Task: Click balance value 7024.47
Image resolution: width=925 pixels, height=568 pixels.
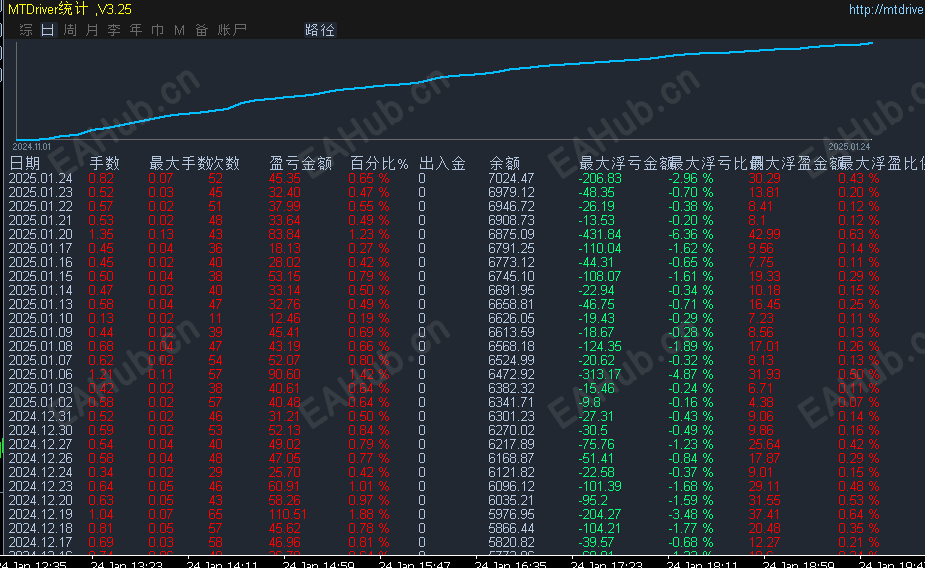Action: [511, 178]
